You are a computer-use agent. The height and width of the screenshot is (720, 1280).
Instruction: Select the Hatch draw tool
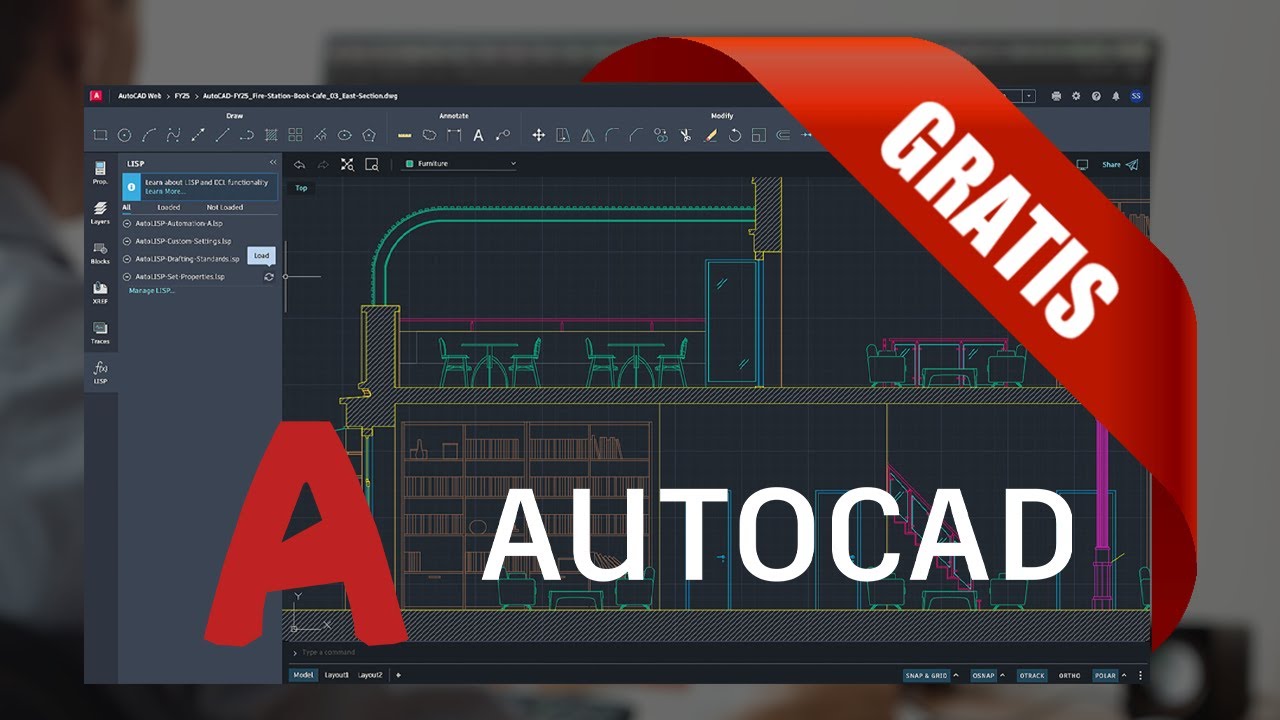pyautogui.click(x=271, y=135)
